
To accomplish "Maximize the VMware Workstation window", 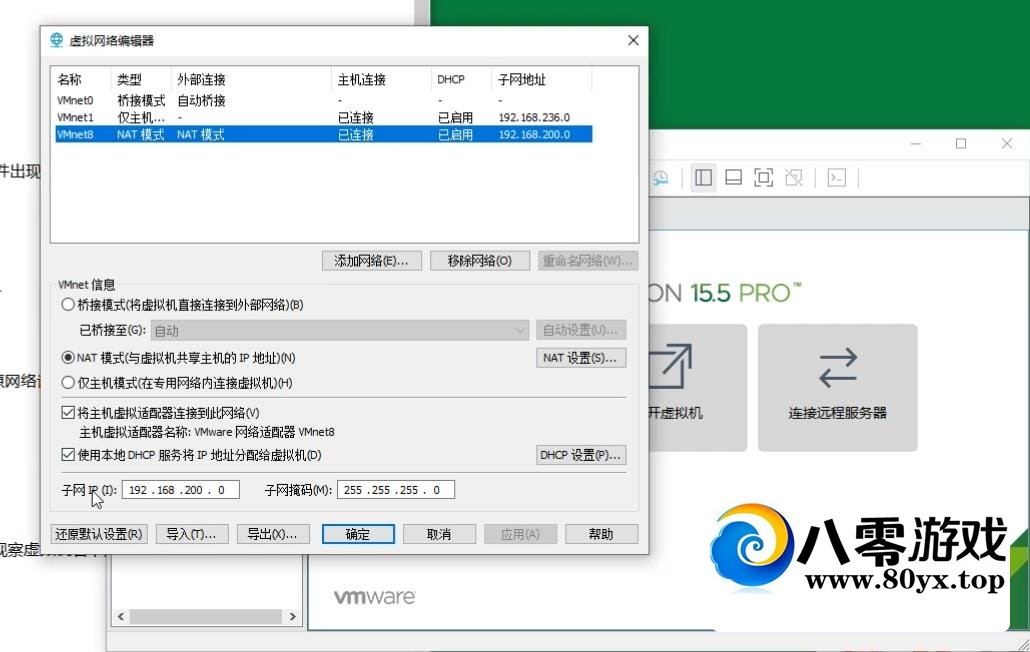I will (961, 143).
